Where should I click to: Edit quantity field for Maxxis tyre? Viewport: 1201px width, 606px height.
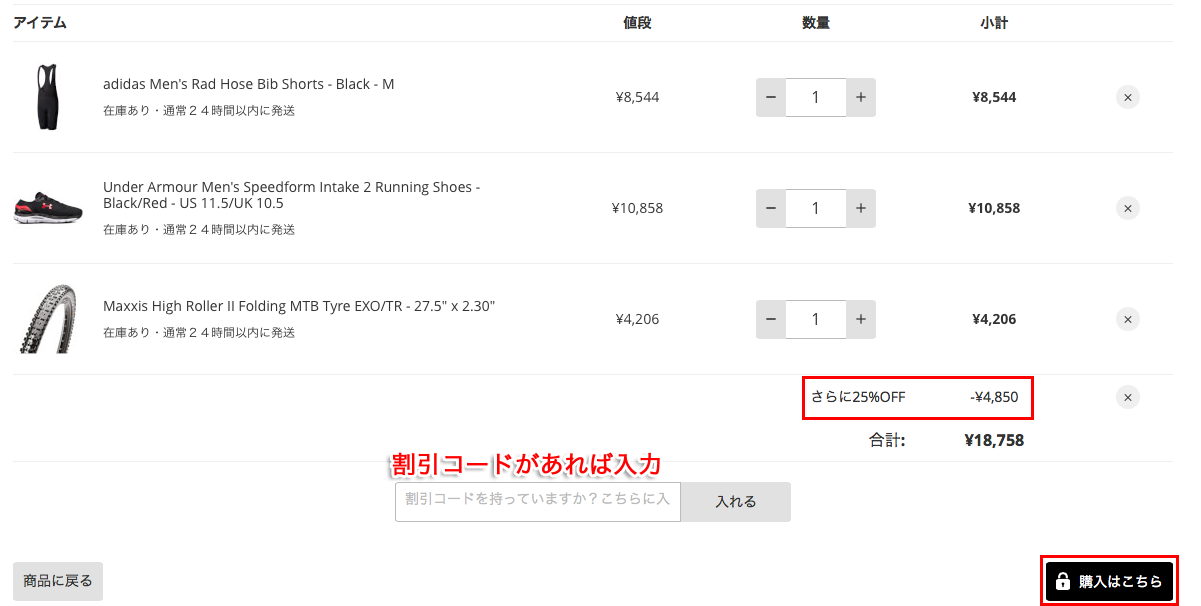[815, 319]
